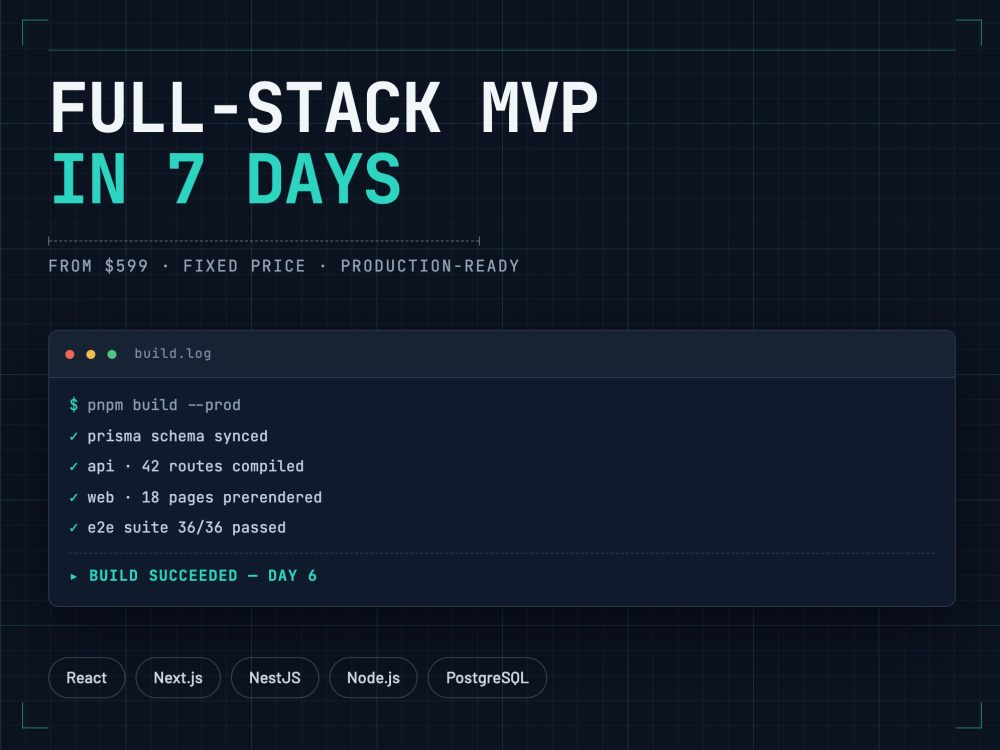Click the red dot in build.log window
Viewport: 1000px width, 750px height.
pyautogui.click(x=70, y=354)
